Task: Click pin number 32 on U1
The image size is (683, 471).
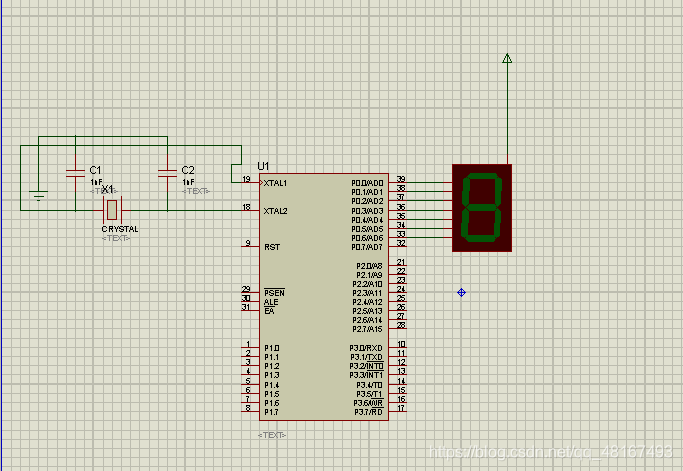Action: (x=401, y=243)
